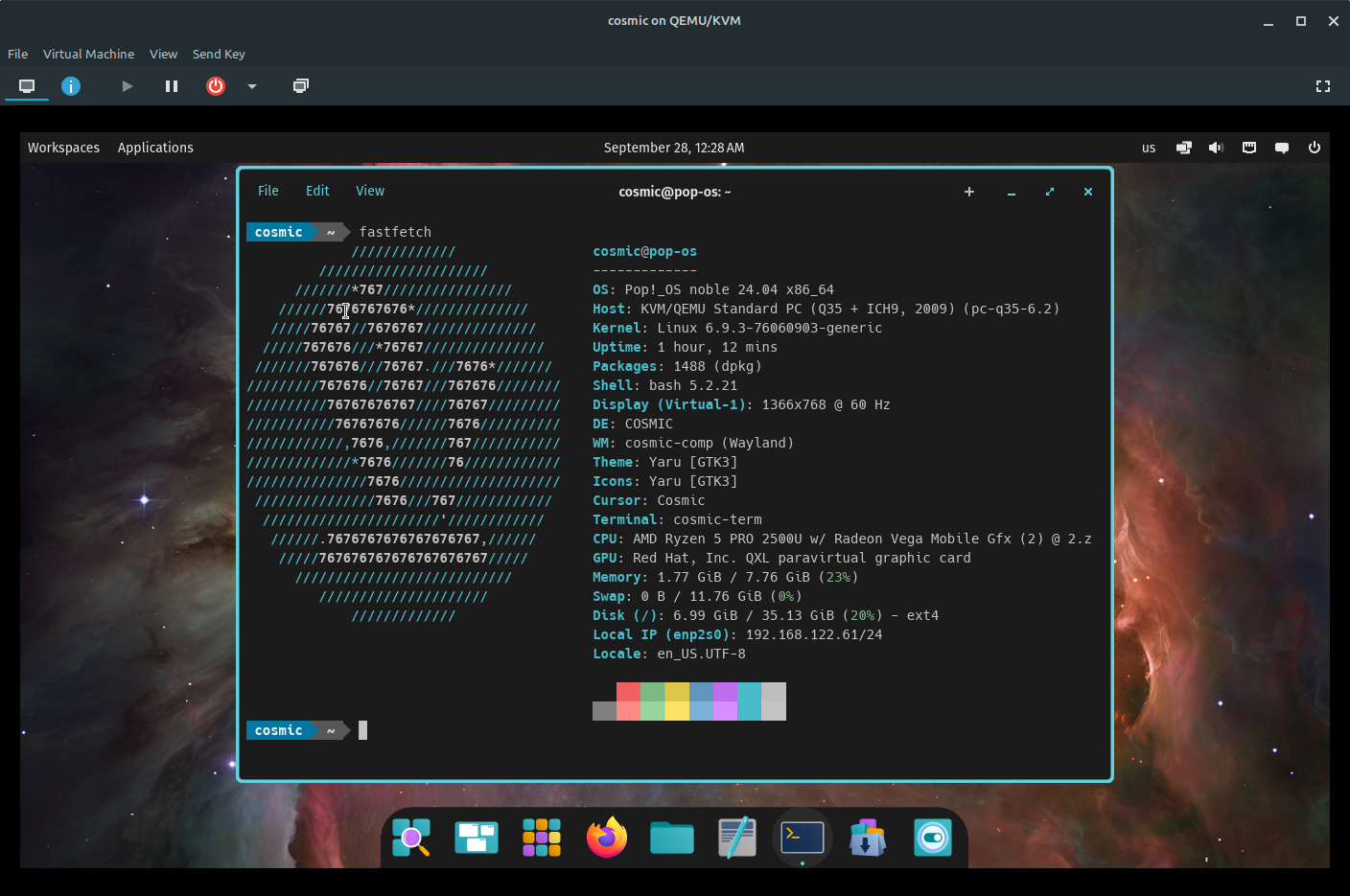Viewport: 1350px width, 896px height.
Task: Add a new terminal tab with plus
Action: pyautogui.click(x=969, y=192)
